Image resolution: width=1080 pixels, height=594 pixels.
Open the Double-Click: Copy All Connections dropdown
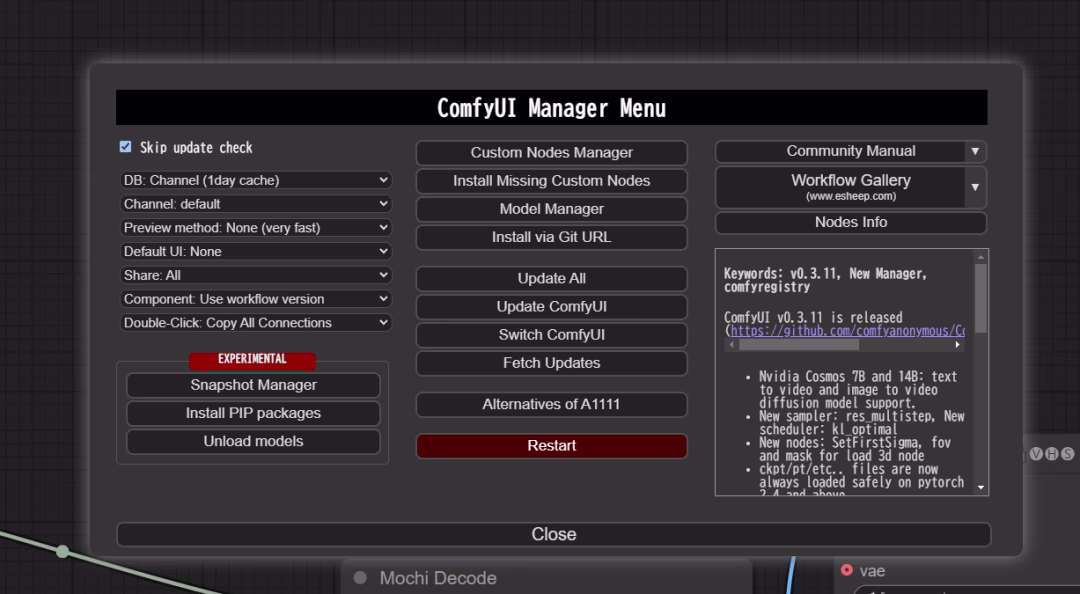pos(256,323)
